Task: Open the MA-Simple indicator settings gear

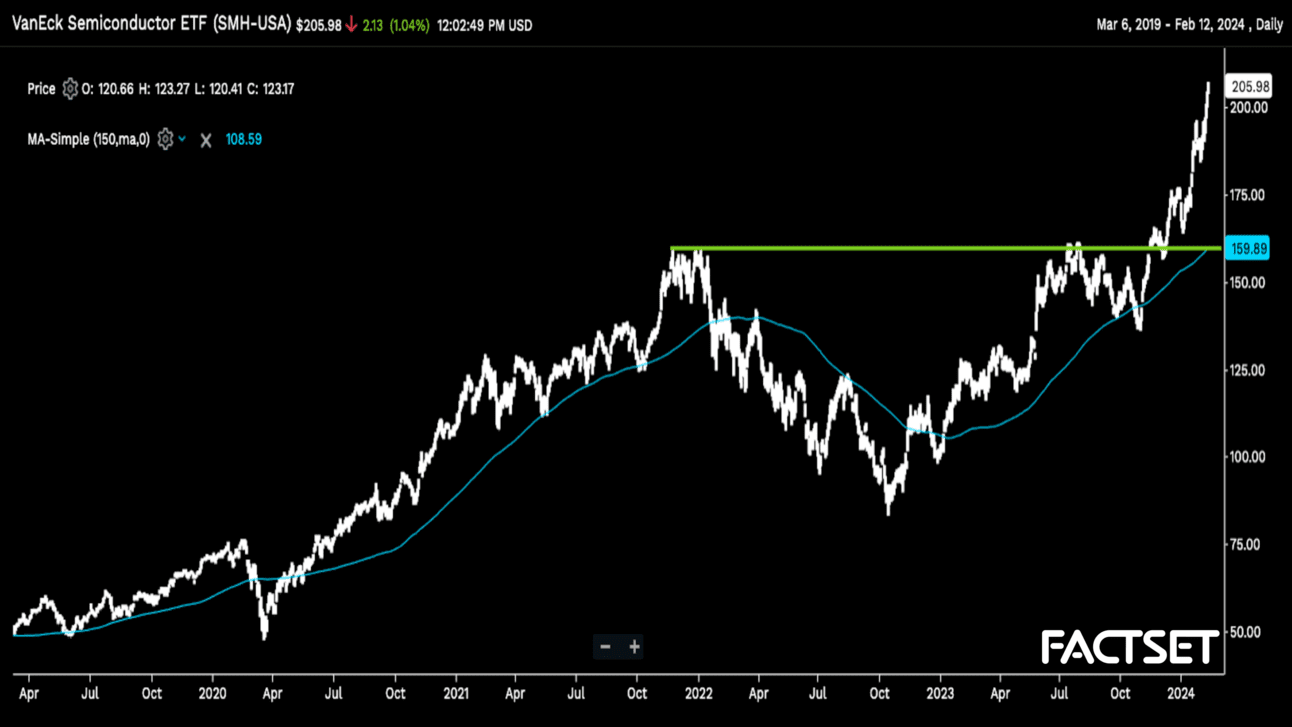Action: tap(165, 139)
